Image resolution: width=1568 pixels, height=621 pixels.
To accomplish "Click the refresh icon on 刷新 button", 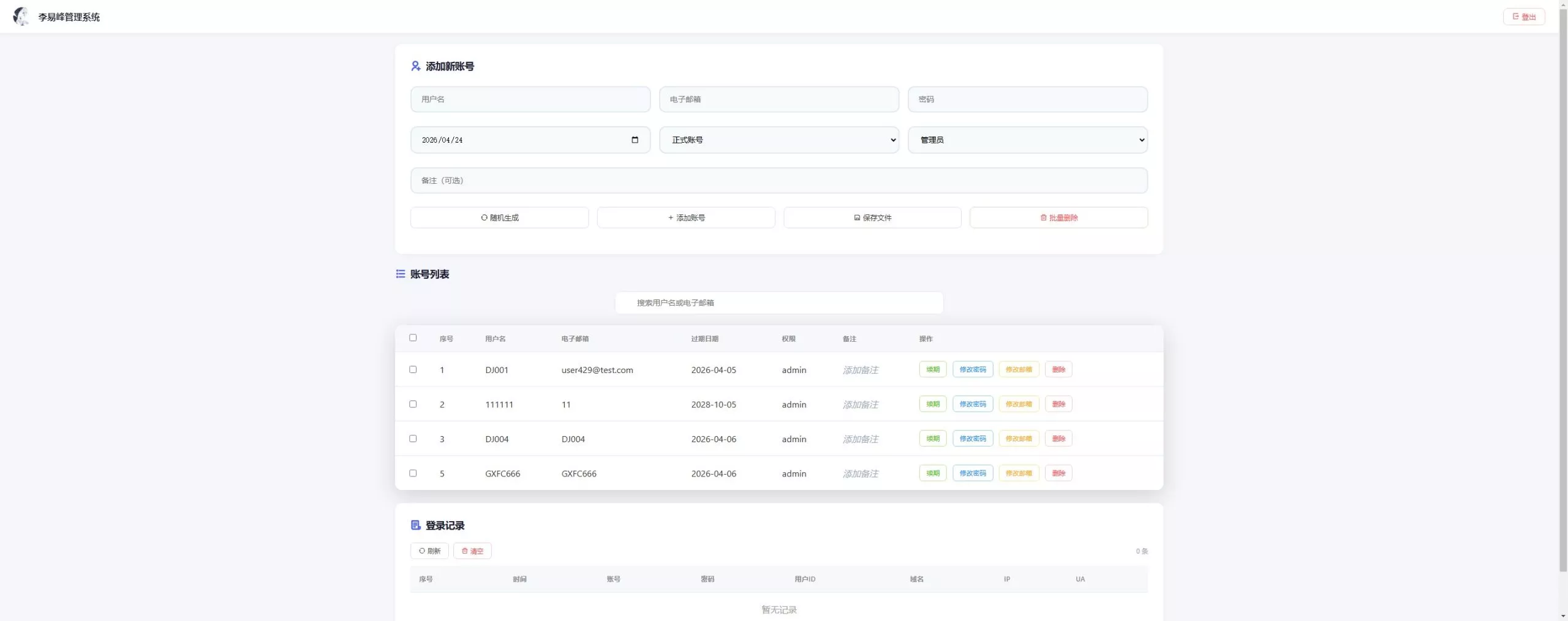I will [421, 551].
